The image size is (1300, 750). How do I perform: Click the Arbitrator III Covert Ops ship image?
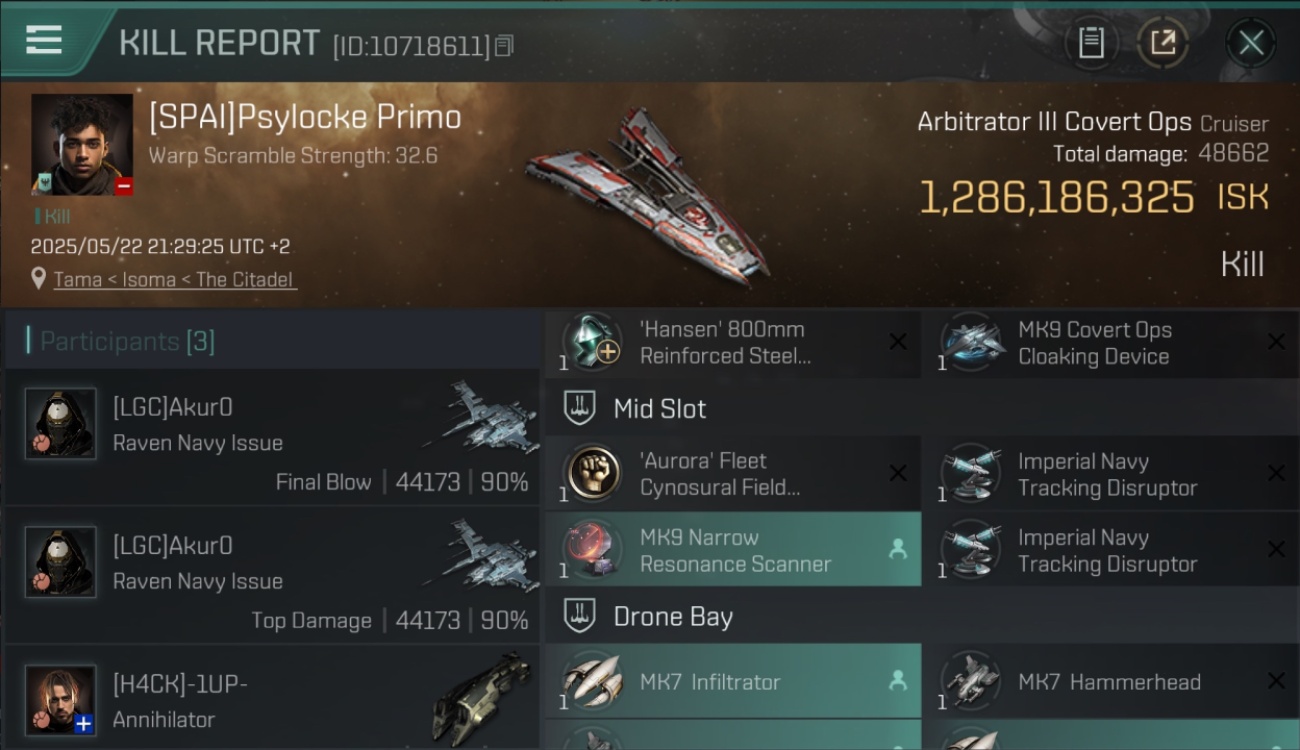[x=648, y=195]
